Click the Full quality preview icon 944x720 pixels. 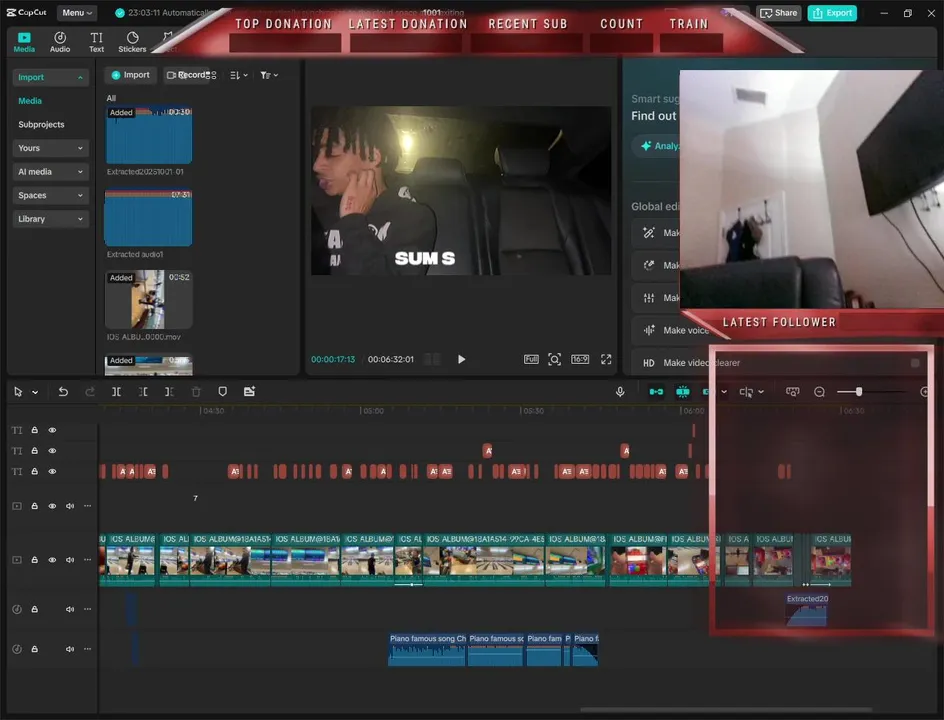531,359
